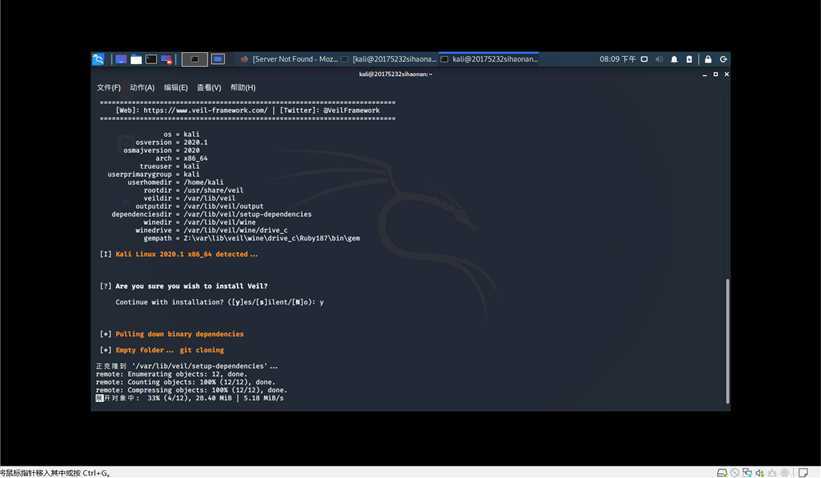Screen dimensions: 821x478
Task: Switch to workspace one in pager
Action: tap(195, 59)
